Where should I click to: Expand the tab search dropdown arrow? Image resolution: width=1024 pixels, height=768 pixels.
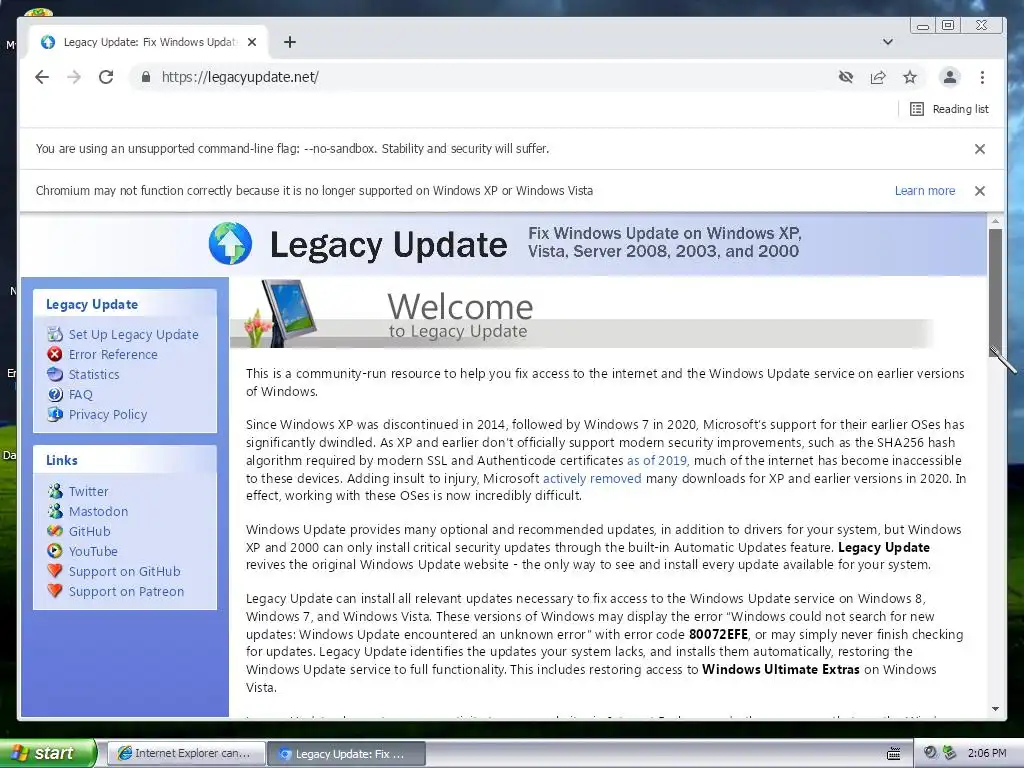tap(888, 42)
